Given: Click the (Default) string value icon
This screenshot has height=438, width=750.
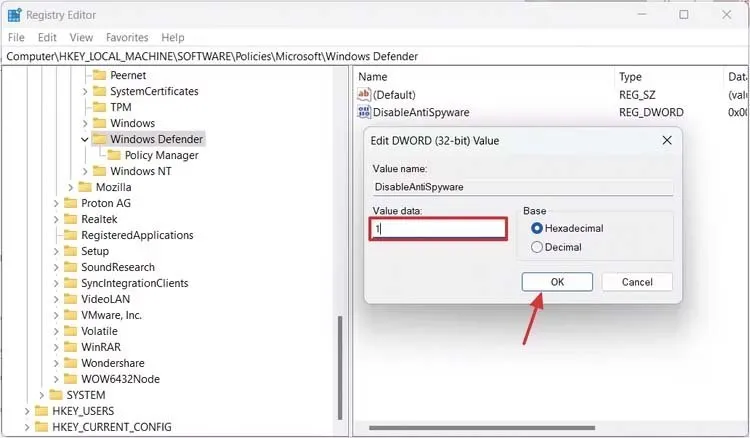Looking at the screenshot, I should 364,95.
